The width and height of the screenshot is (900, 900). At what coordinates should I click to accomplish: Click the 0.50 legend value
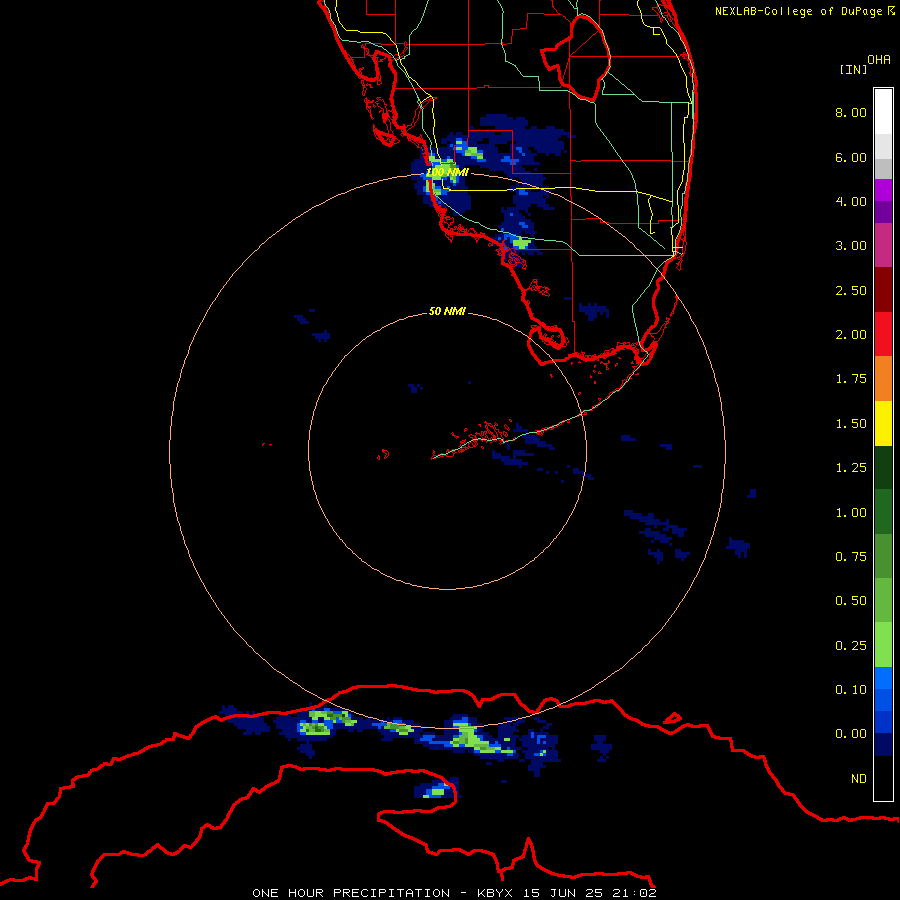(851, 601)
